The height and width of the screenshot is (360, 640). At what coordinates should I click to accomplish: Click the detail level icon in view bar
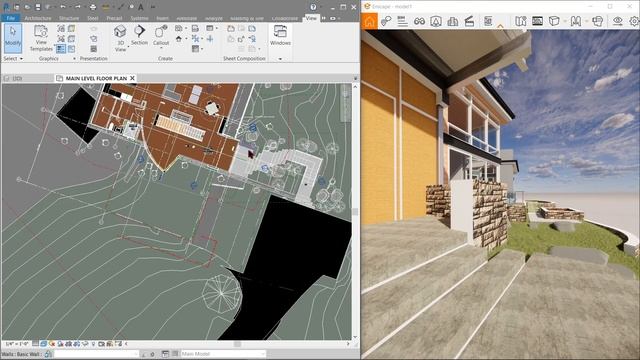36,344
